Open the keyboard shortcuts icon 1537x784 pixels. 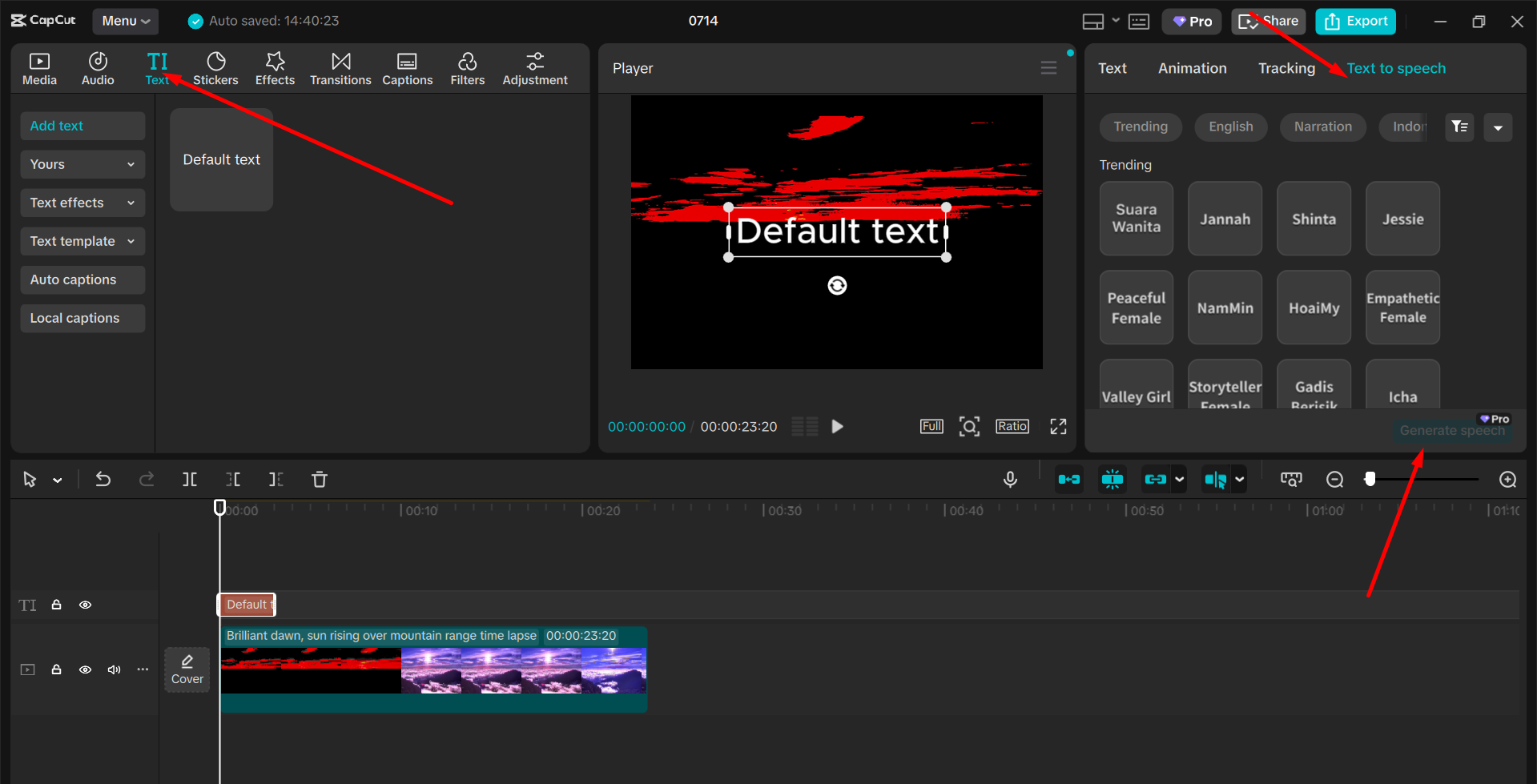pos(1139,22)
